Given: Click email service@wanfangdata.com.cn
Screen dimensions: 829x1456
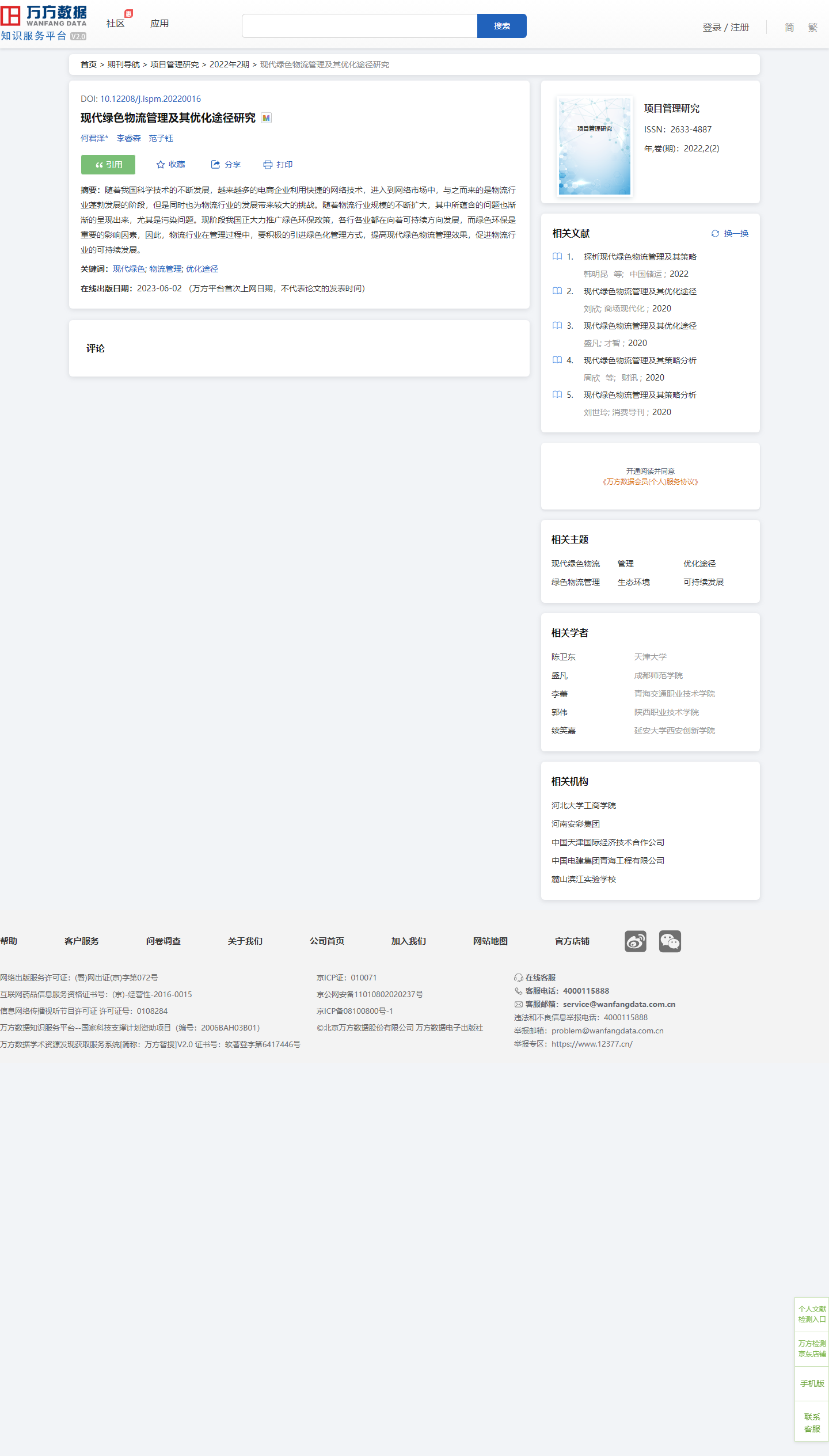Looking at the screenshot, I should click(x=619, y=1004).
